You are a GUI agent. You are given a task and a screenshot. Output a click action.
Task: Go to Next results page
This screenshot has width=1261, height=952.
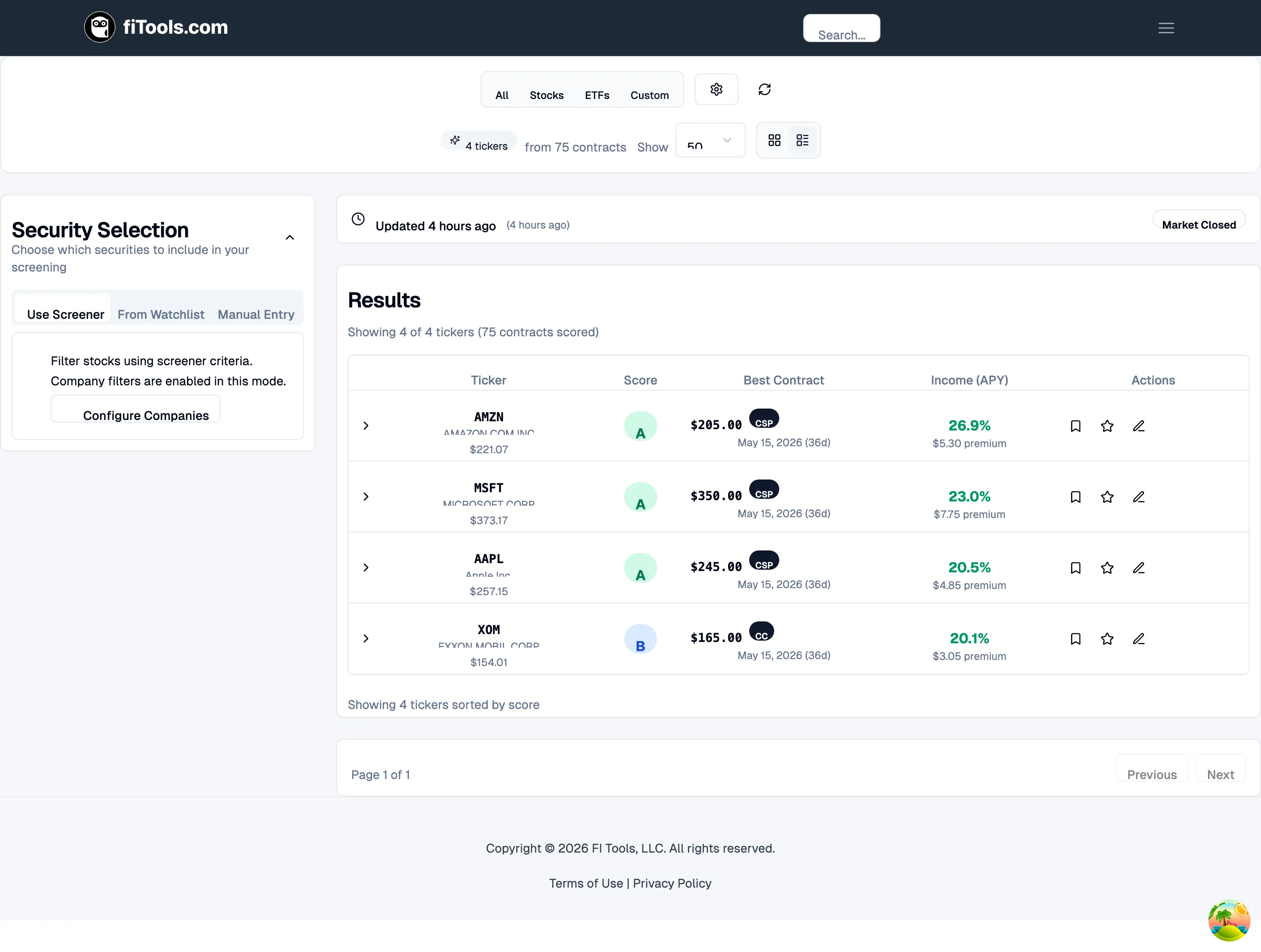[1221, 768]
